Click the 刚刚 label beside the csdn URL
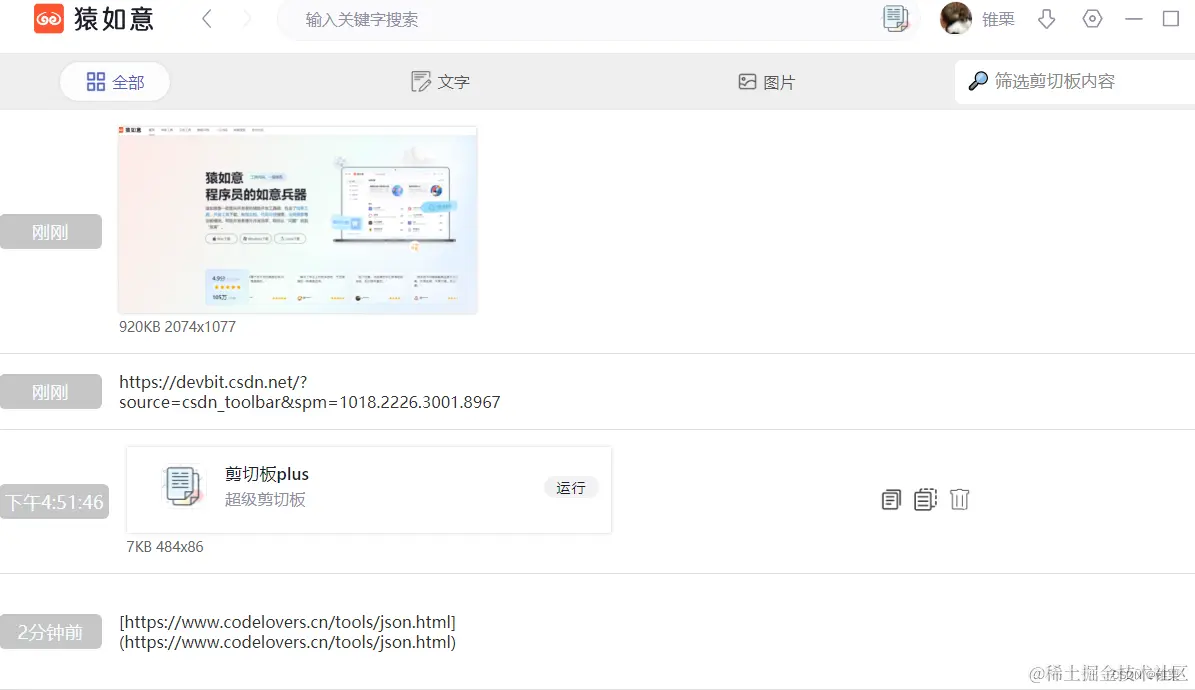1195x690 pixels. coord(50,392)
